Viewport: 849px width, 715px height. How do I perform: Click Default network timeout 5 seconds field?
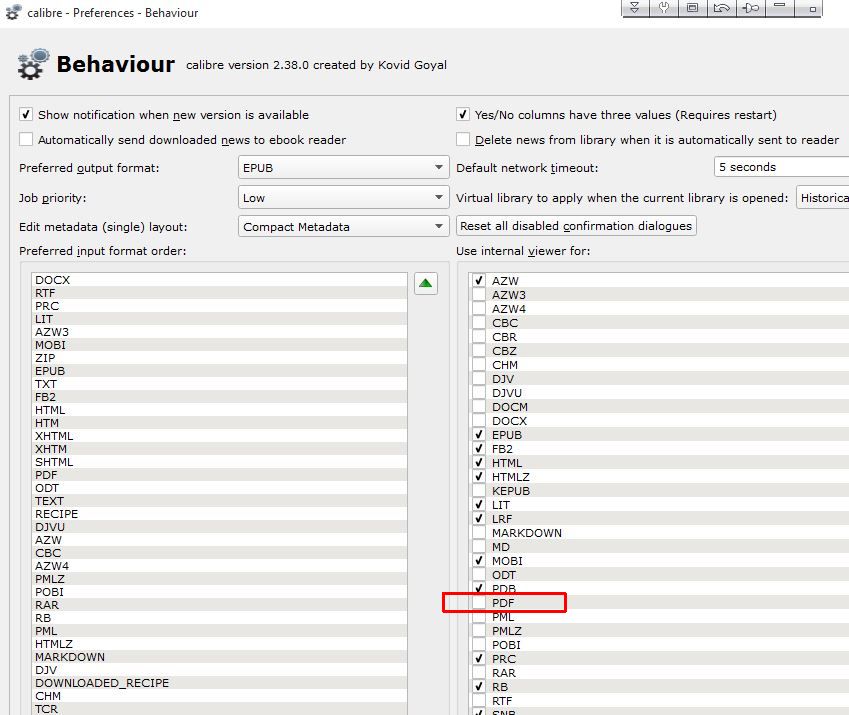[781, 167]
